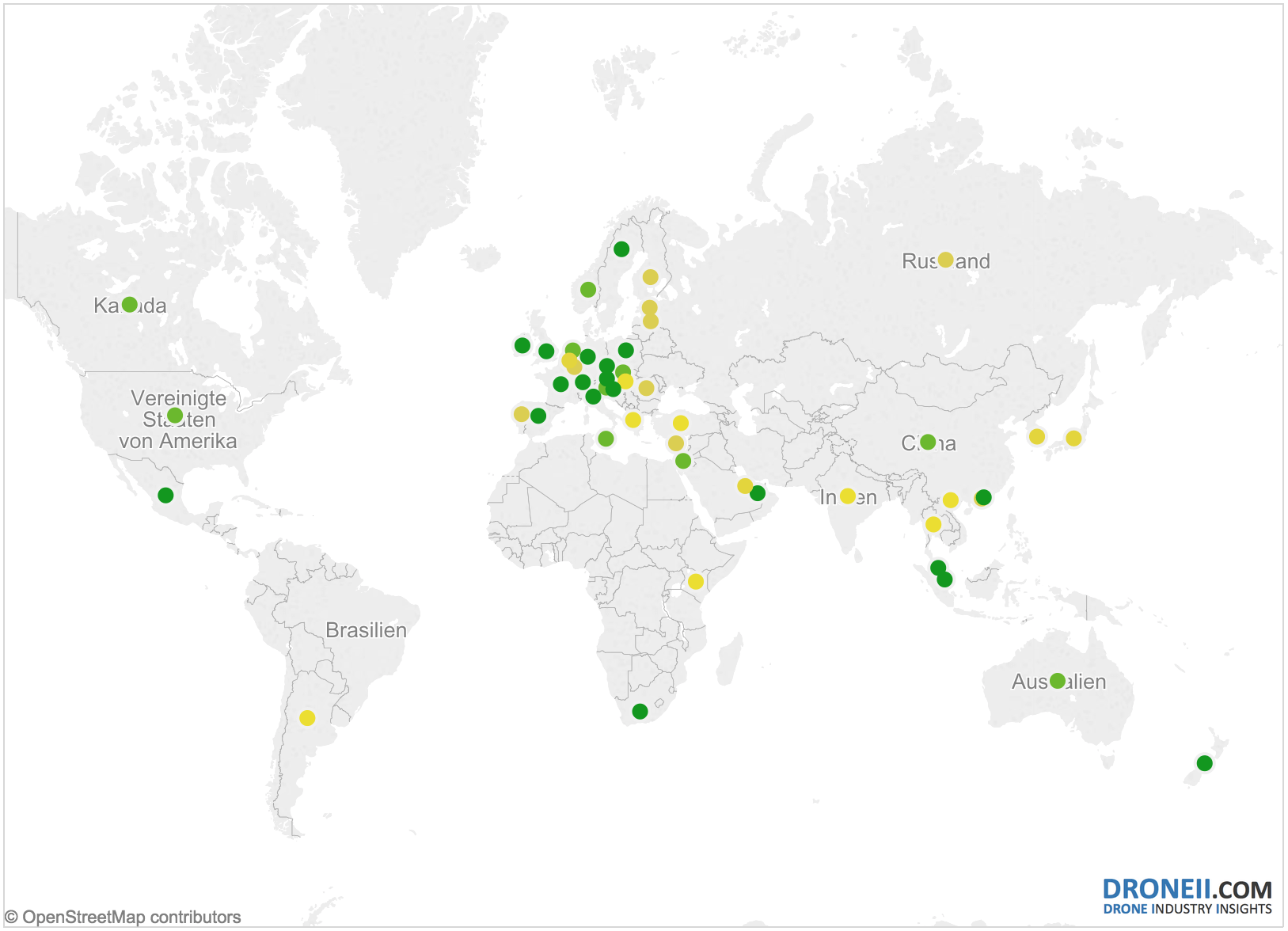Select the green marker on Spain
This screenshot has height=931, width=1288.
(x=538, y=414)
